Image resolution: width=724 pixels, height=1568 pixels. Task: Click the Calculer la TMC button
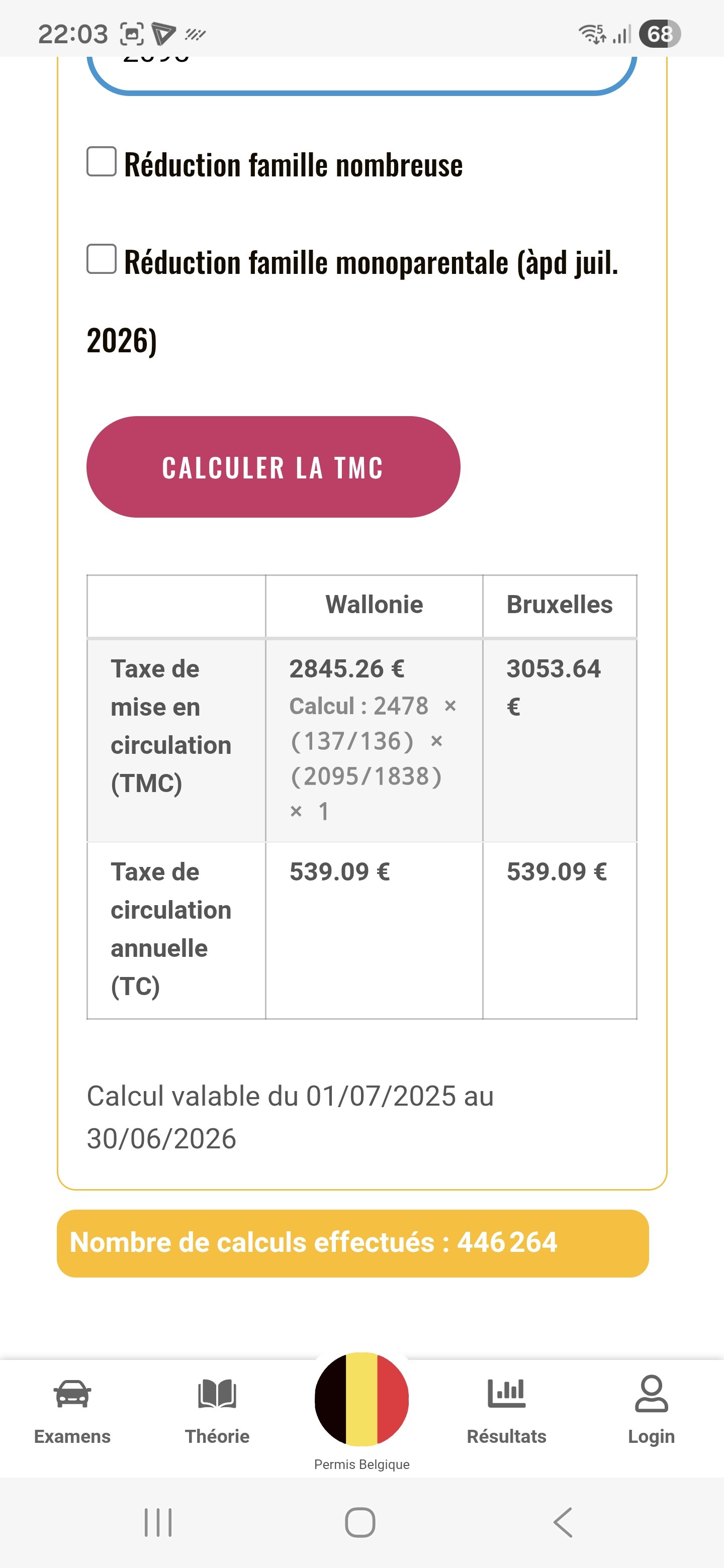[x=274, y=467]
